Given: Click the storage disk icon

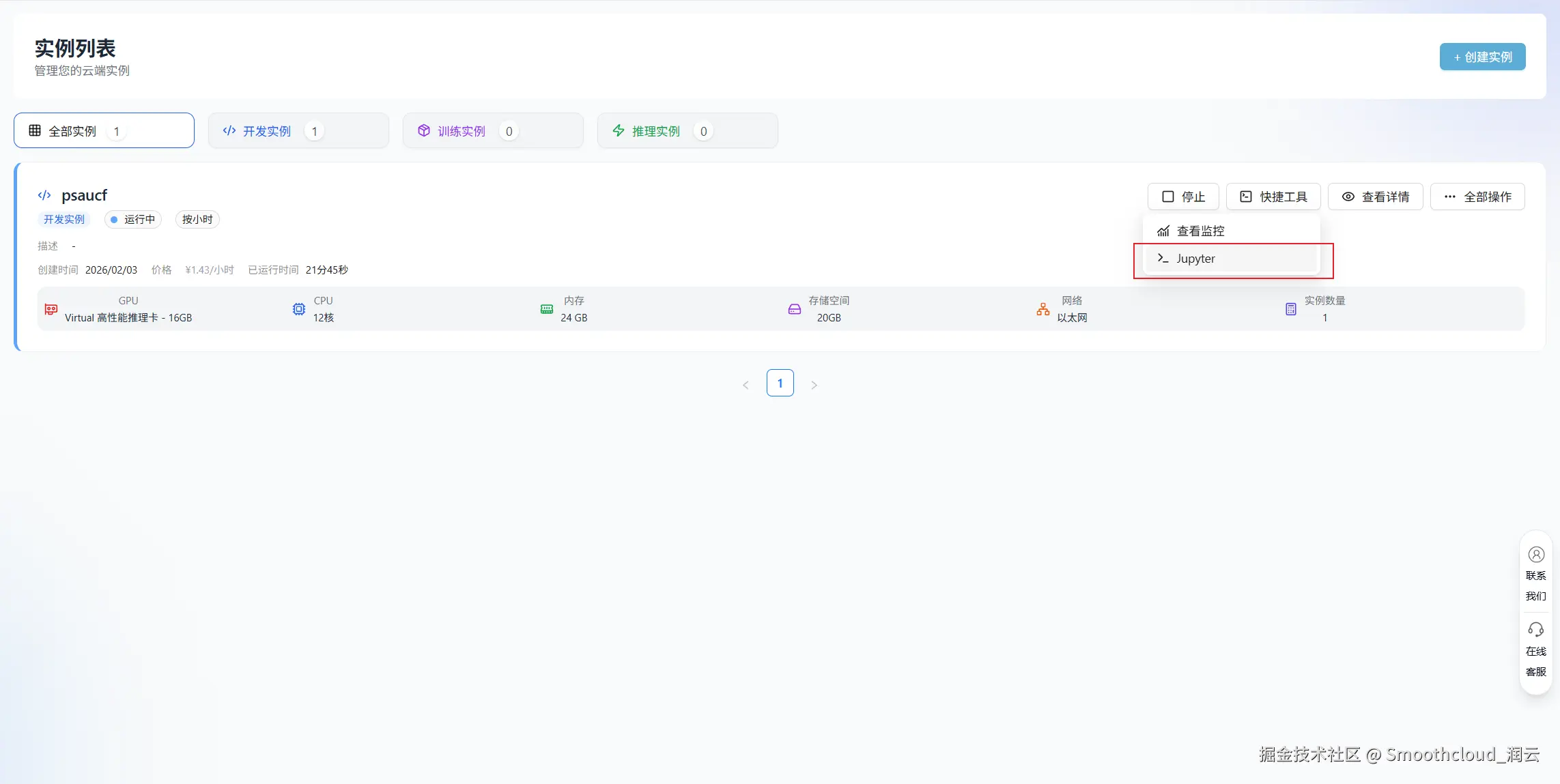Looking at the screenshot, I should 795,309.
